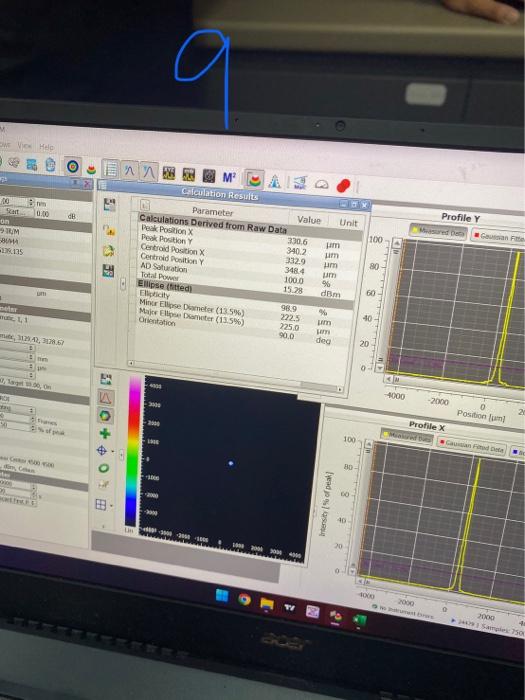Open the gauge meter toolbar icon

321,184
